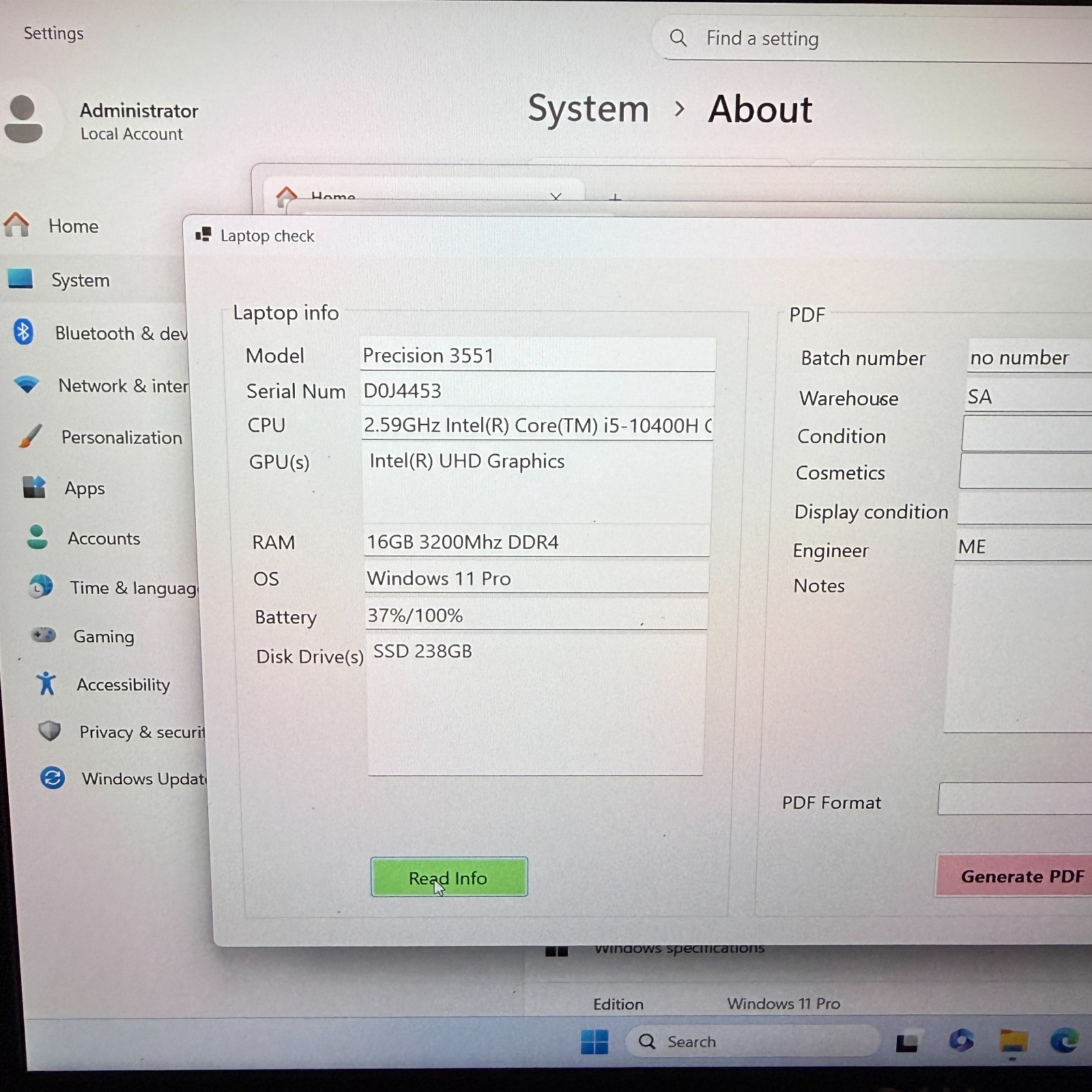Click Time & language globe icon

41,586
